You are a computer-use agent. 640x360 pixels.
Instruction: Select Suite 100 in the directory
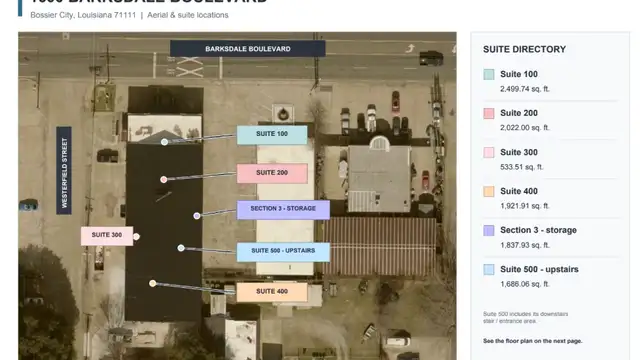(519, 74)
